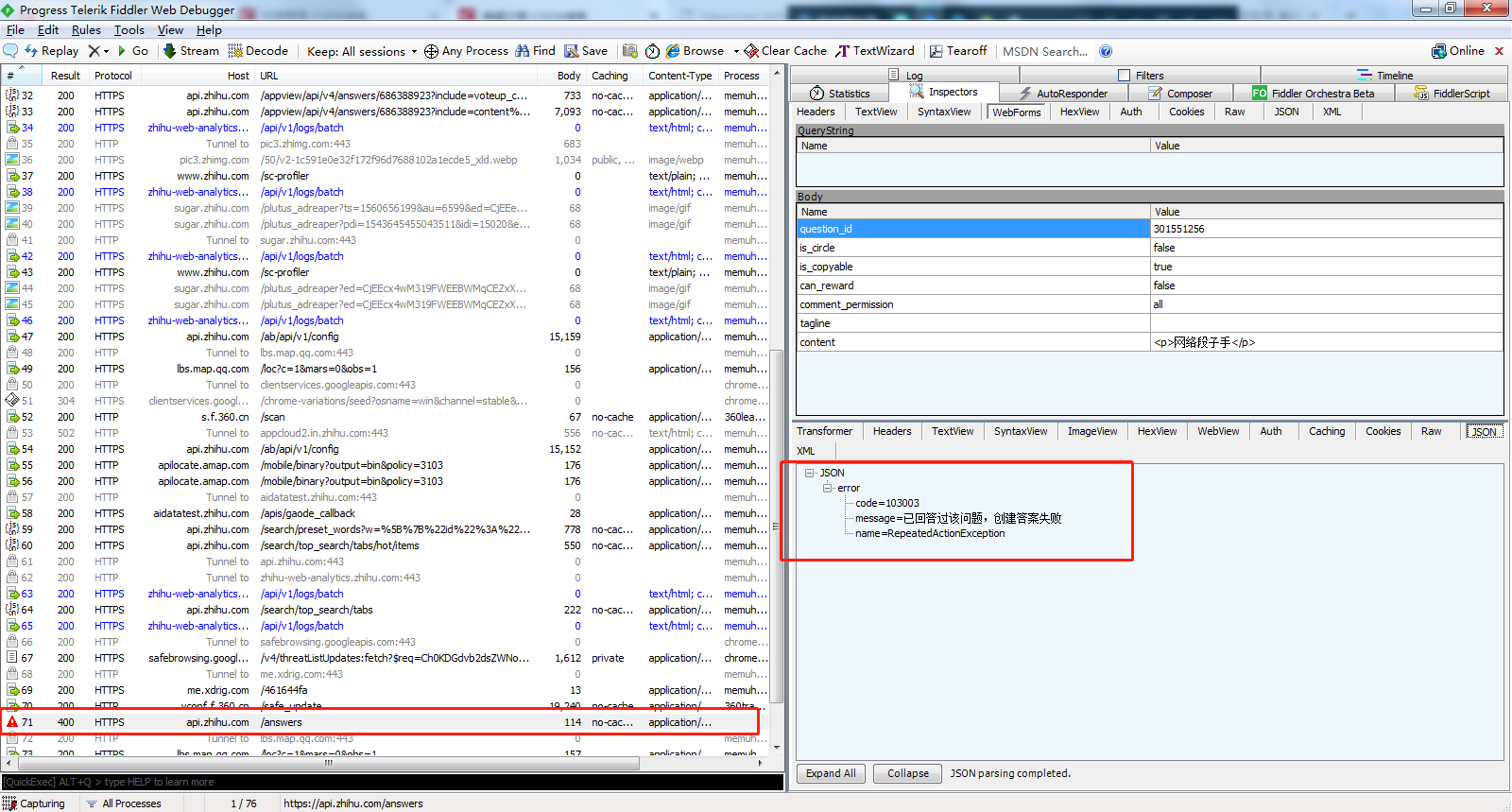Click the camera screenshot icon
1512x812 pixels.
tap(629, 51)
